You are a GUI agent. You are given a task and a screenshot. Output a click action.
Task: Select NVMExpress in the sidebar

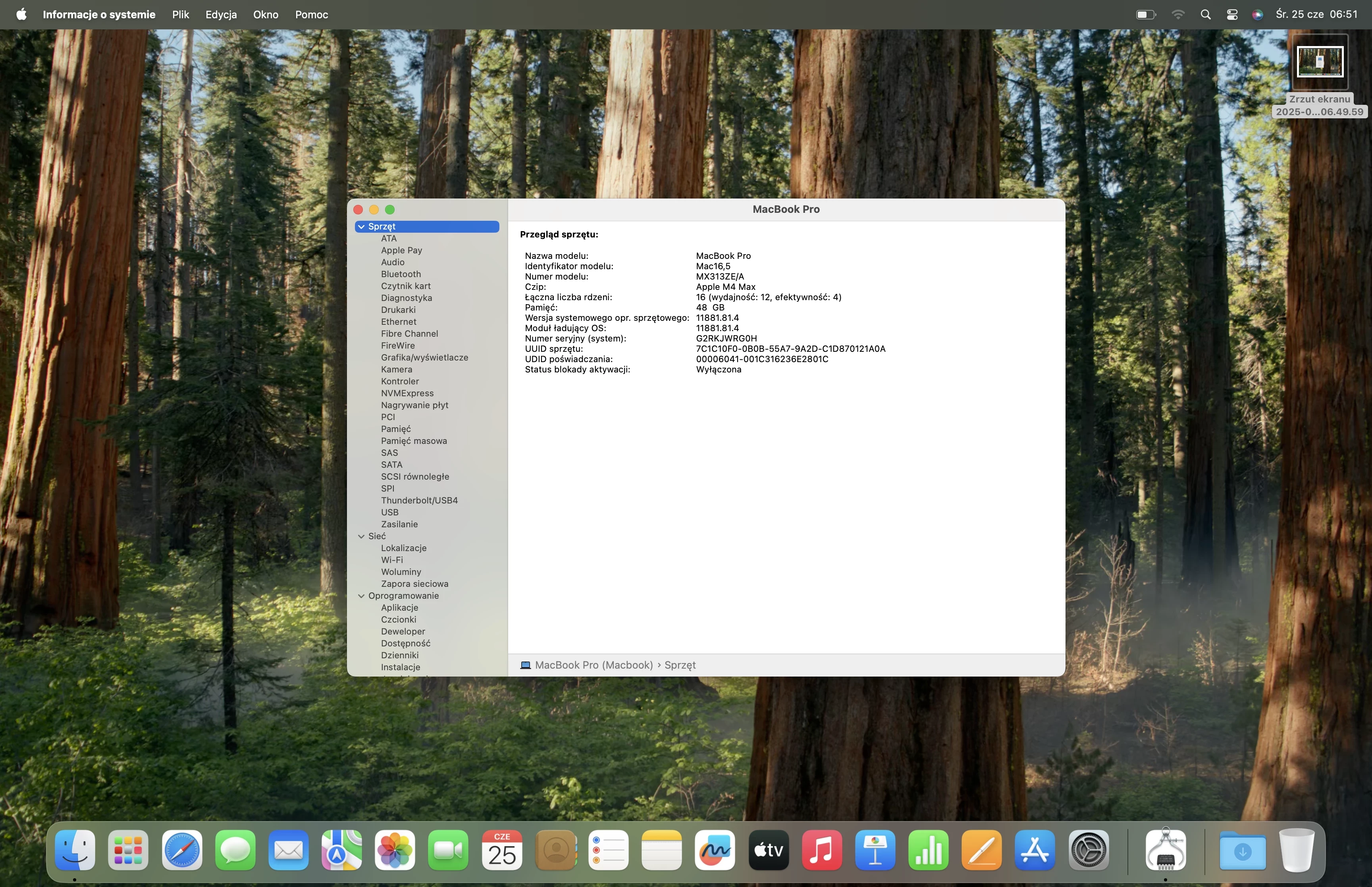point(407,393)
